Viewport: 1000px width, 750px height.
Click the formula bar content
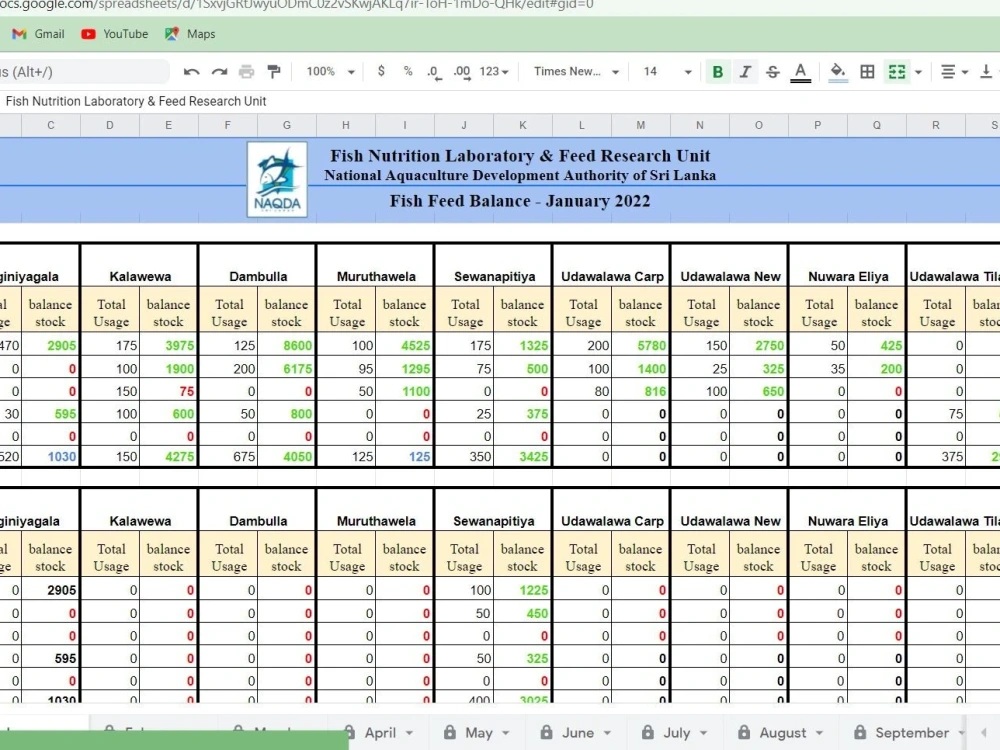[x=136, y=101]
